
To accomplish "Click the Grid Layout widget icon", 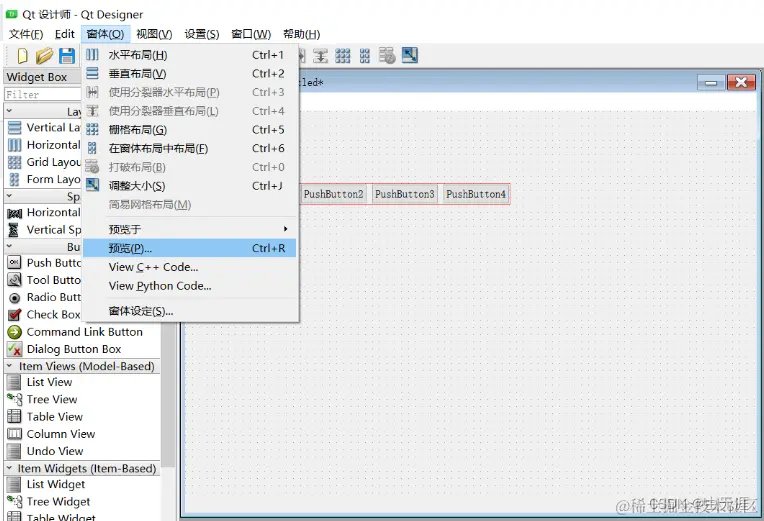I will (15, 162).
